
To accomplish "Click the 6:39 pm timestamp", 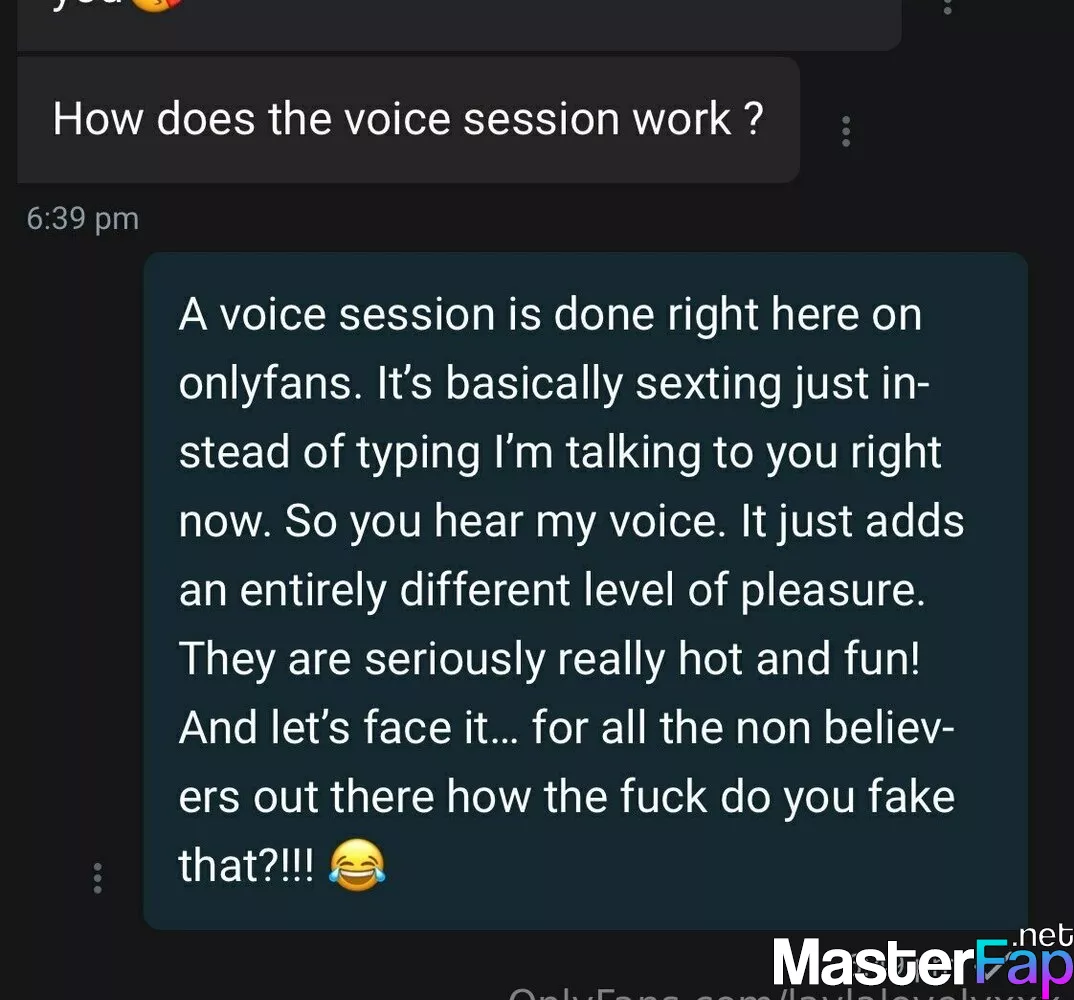I will point(83,219).
